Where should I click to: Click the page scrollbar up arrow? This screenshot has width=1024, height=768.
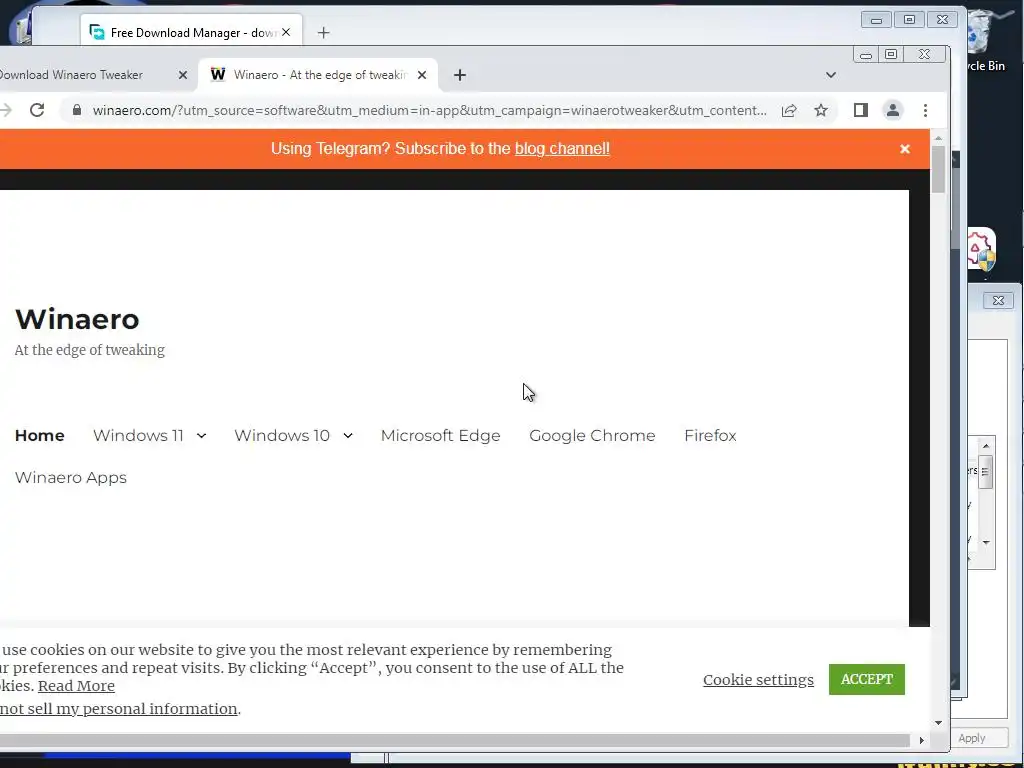click(x=938, y=138)
